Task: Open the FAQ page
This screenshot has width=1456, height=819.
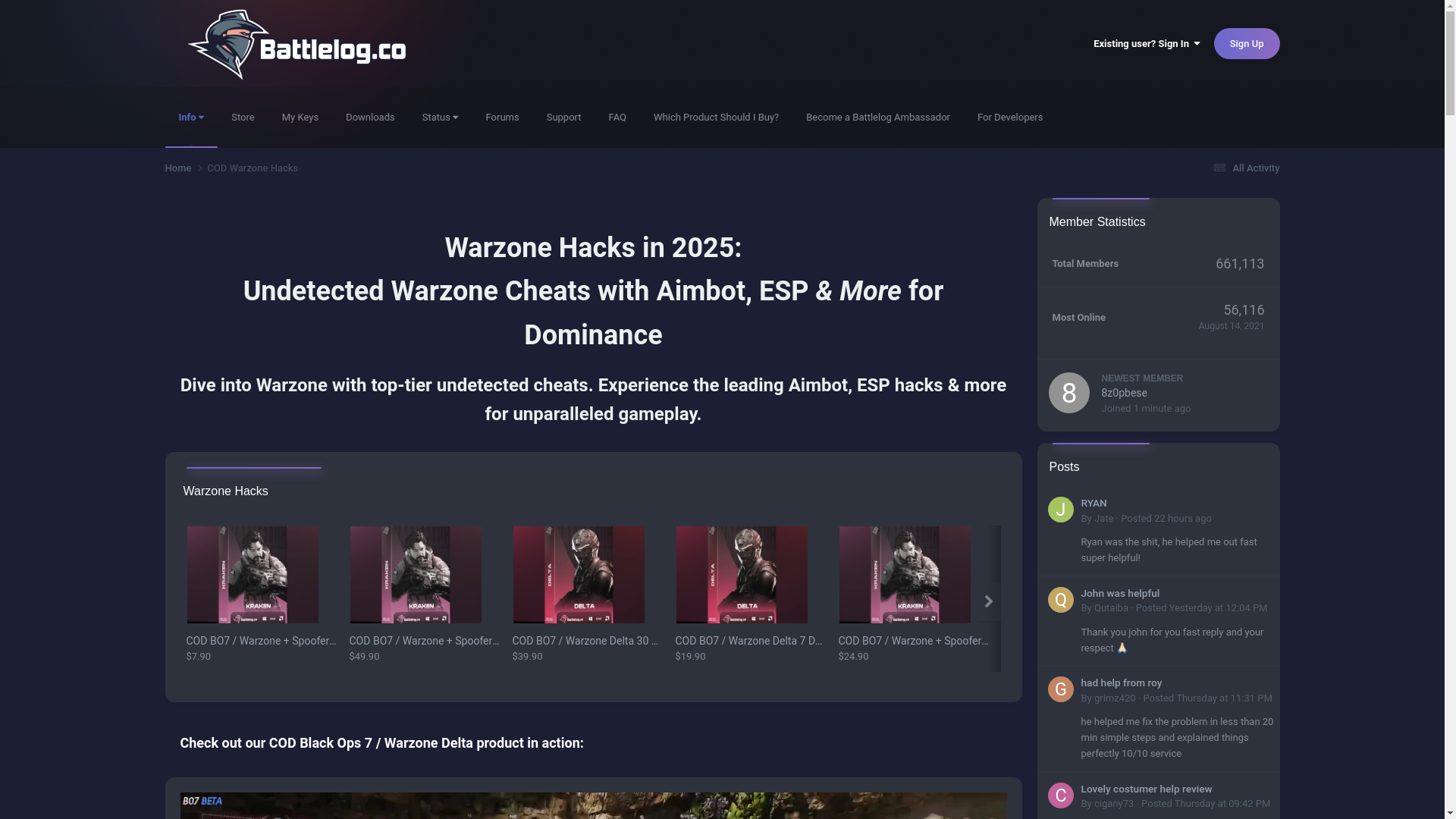Action: pyautogui.click(x=617, y=118)
